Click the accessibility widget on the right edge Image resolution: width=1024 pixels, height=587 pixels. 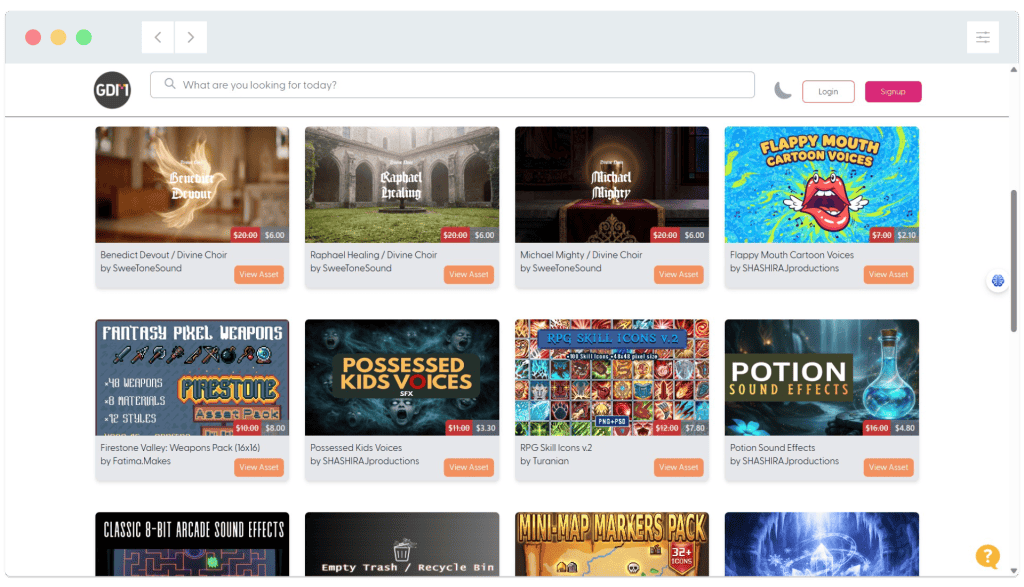point(997,281)
